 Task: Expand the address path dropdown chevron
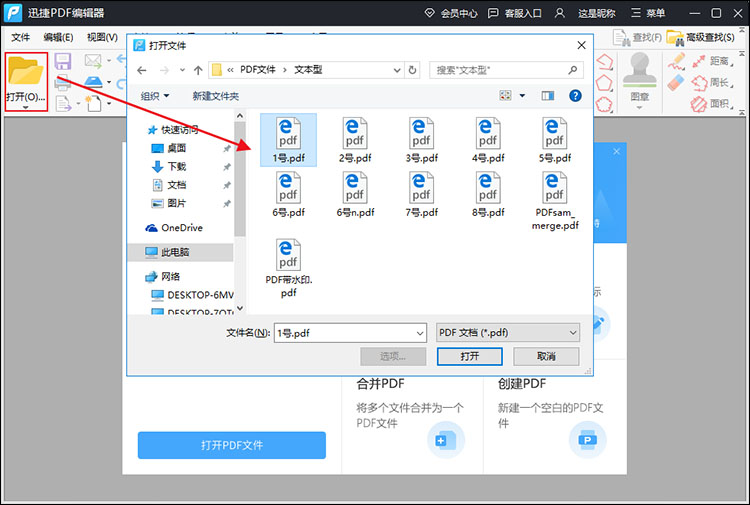(x=397, y=70)
